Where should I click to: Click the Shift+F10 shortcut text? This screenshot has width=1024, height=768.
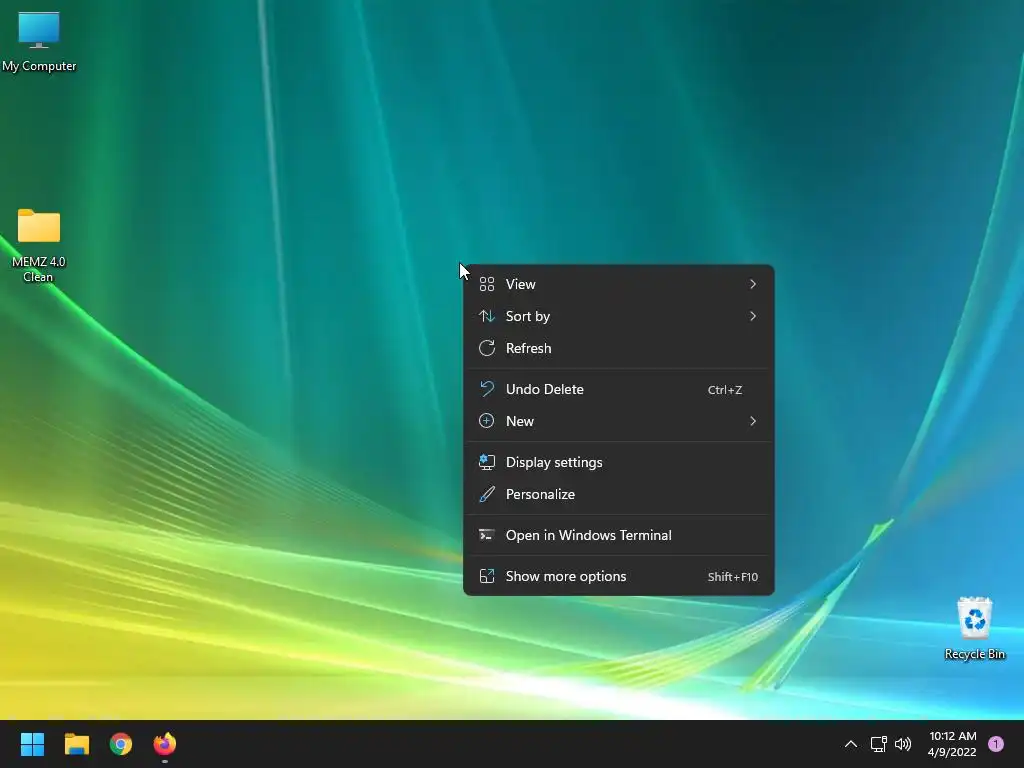(x=733, y=577)
